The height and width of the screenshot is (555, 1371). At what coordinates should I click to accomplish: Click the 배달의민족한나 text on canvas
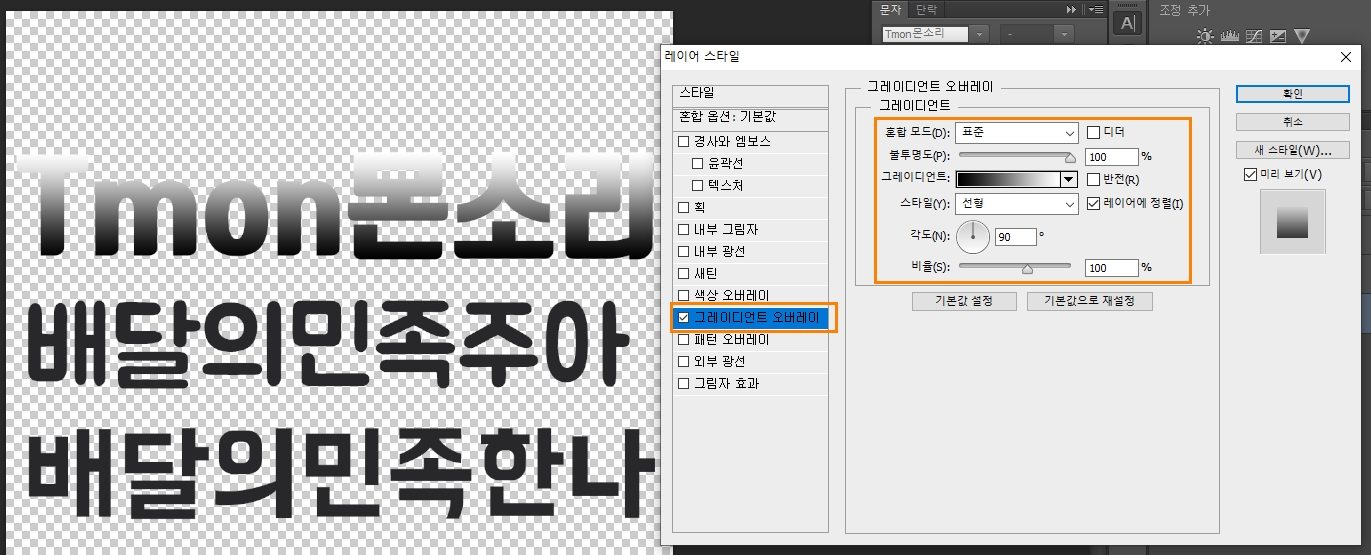(x=340, y=472)
